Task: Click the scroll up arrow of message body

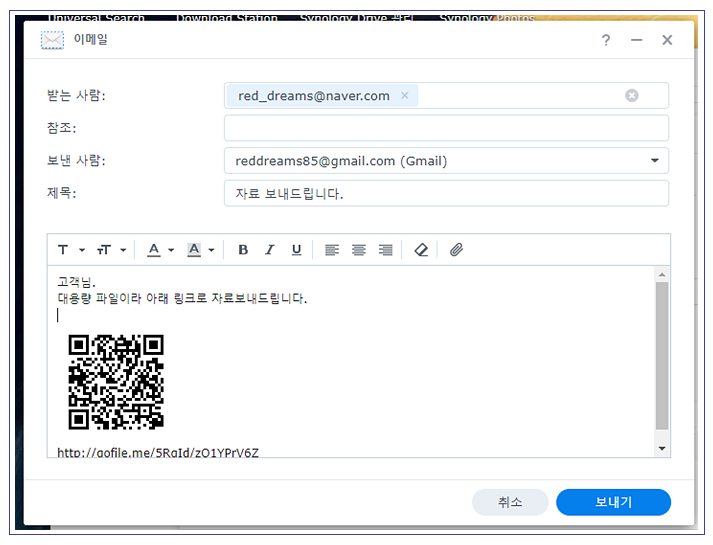Action: tap(662, 275)
